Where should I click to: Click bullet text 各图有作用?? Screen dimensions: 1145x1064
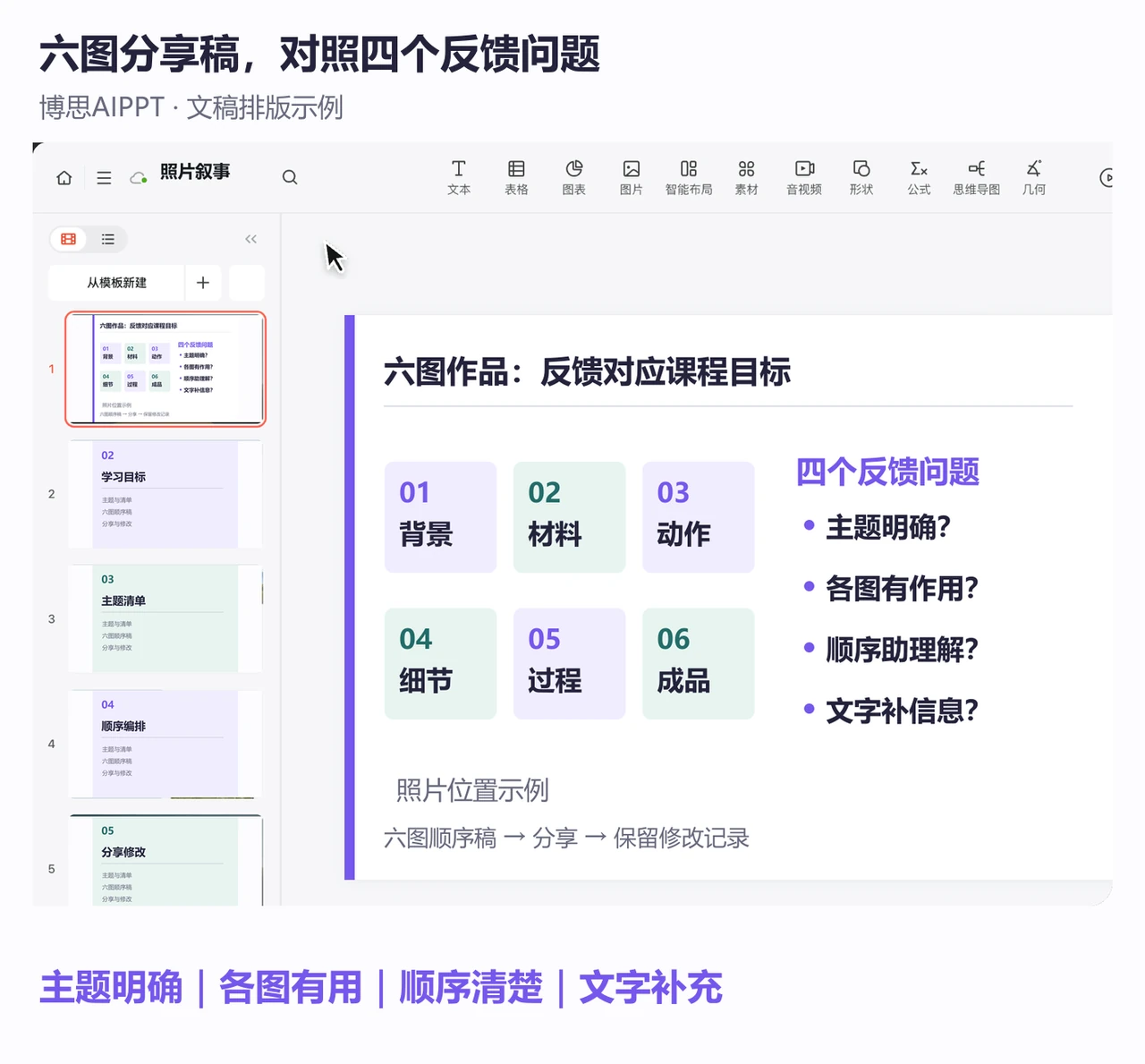(x=902, y=588)
